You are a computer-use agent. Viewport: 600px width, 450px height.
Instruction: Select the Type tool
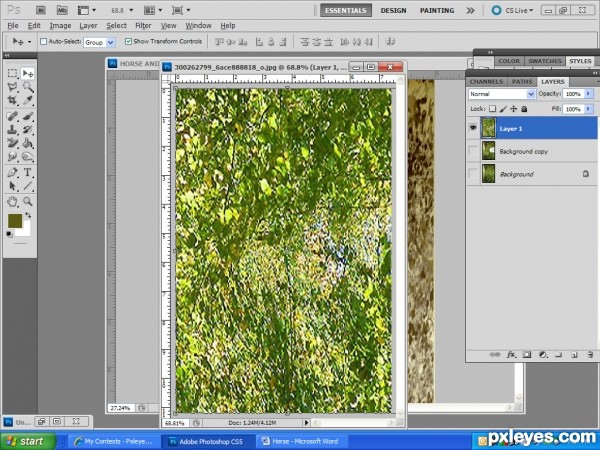[28, 172]
